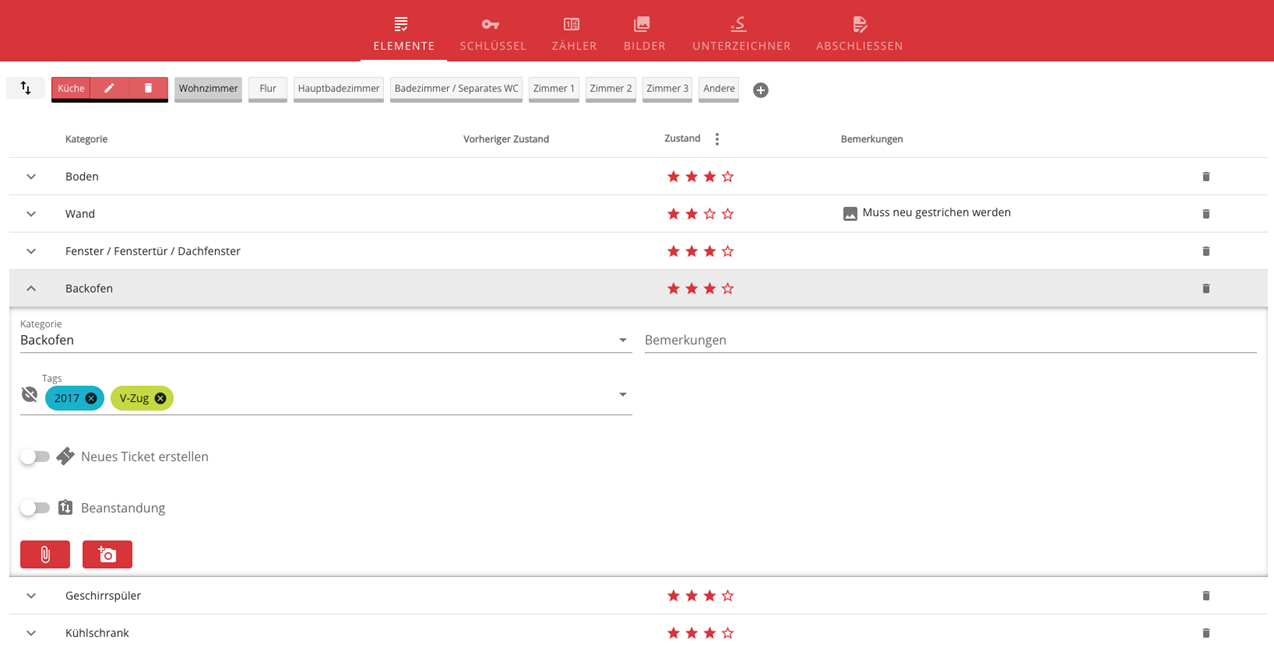The image size is (1274, 647).
Task: Select the Andere room
Action: tap(718, 88)
